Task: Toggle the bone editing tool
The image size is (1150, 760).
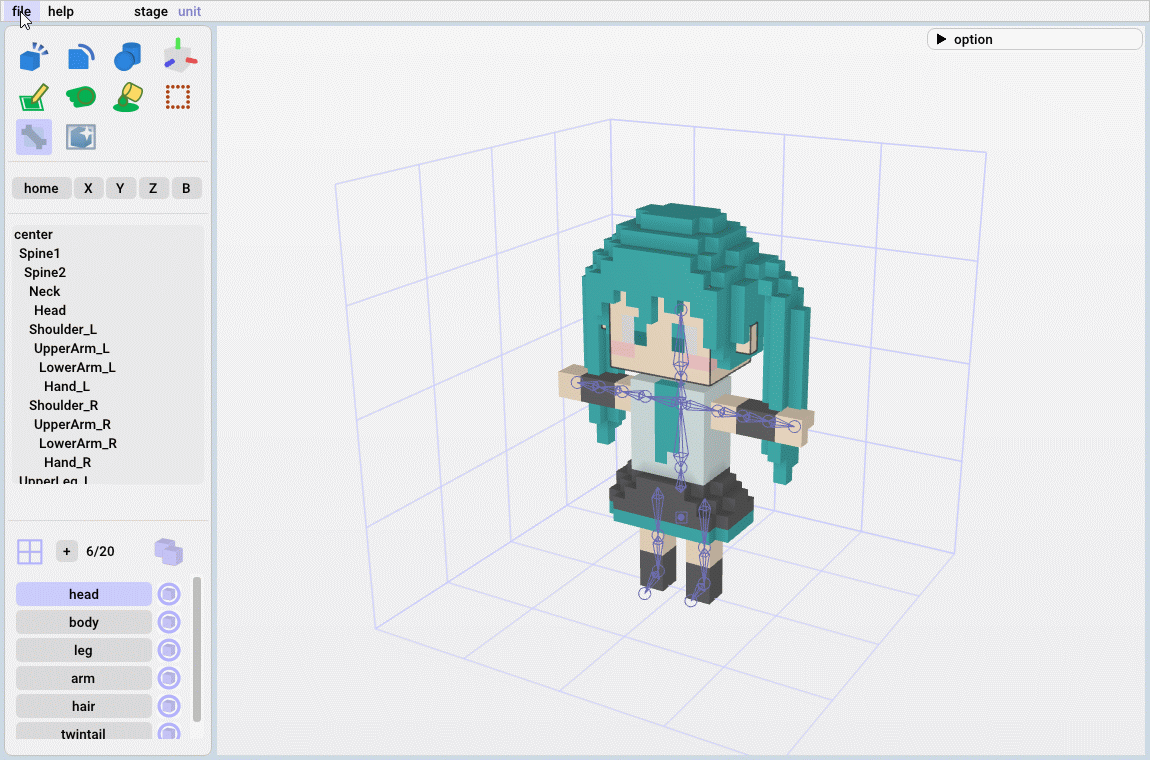Action: tap(34, 137)
